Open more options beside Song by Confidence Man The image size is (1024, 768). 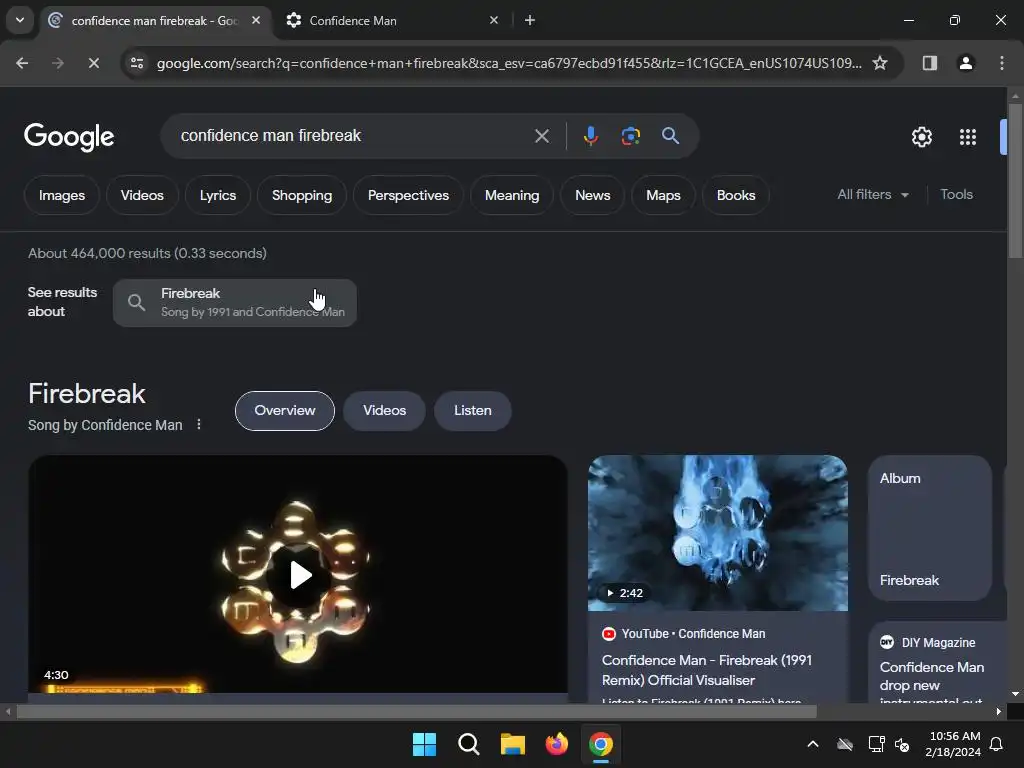click(x=199, y=424)
